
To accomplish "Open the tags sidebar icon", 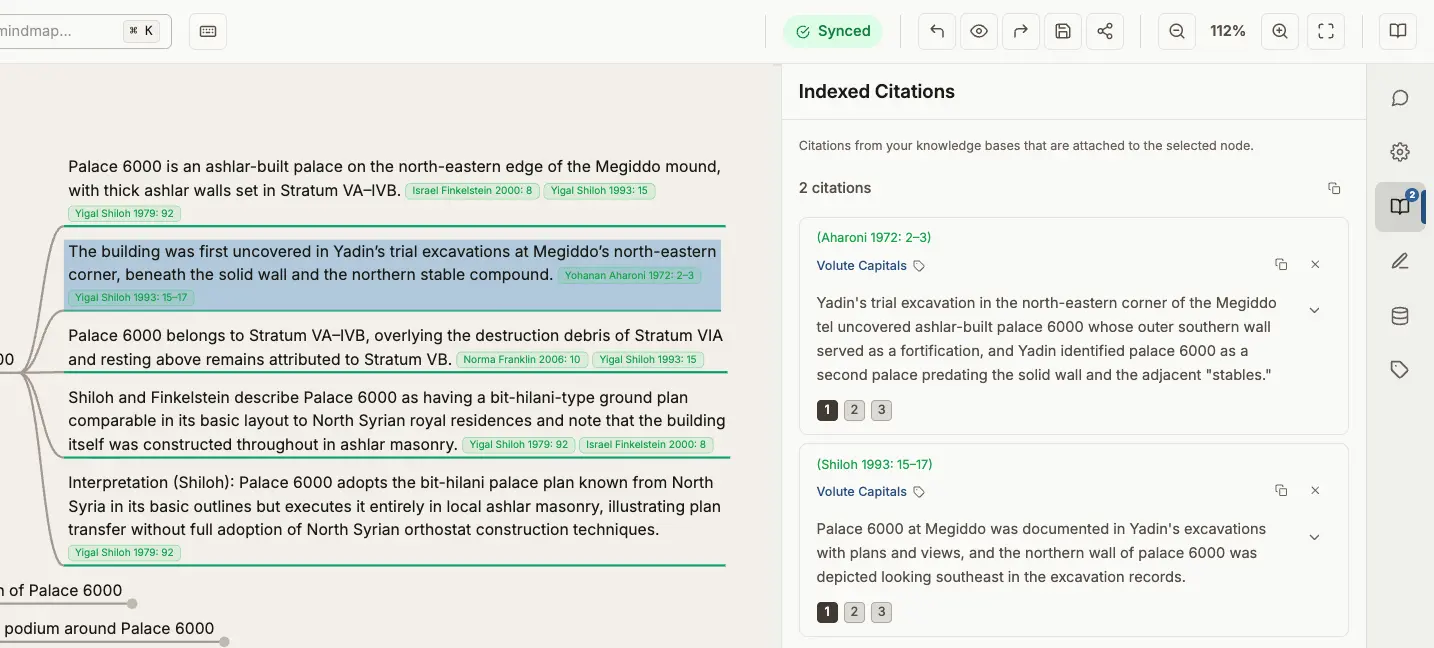I will click(1400, 370).
